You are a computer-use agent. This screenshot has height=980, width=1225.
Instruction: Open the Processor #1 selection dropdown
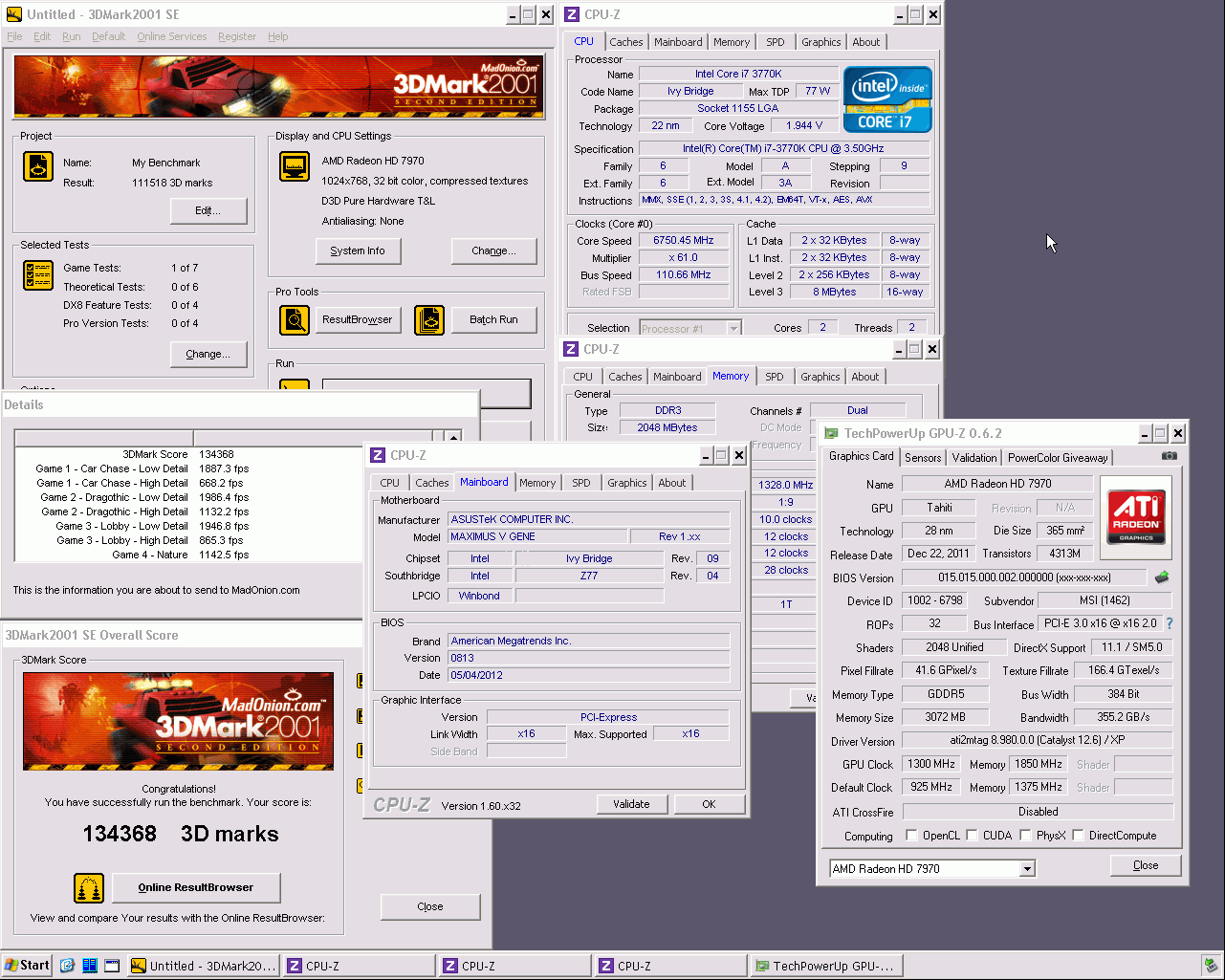click(733, 328)
